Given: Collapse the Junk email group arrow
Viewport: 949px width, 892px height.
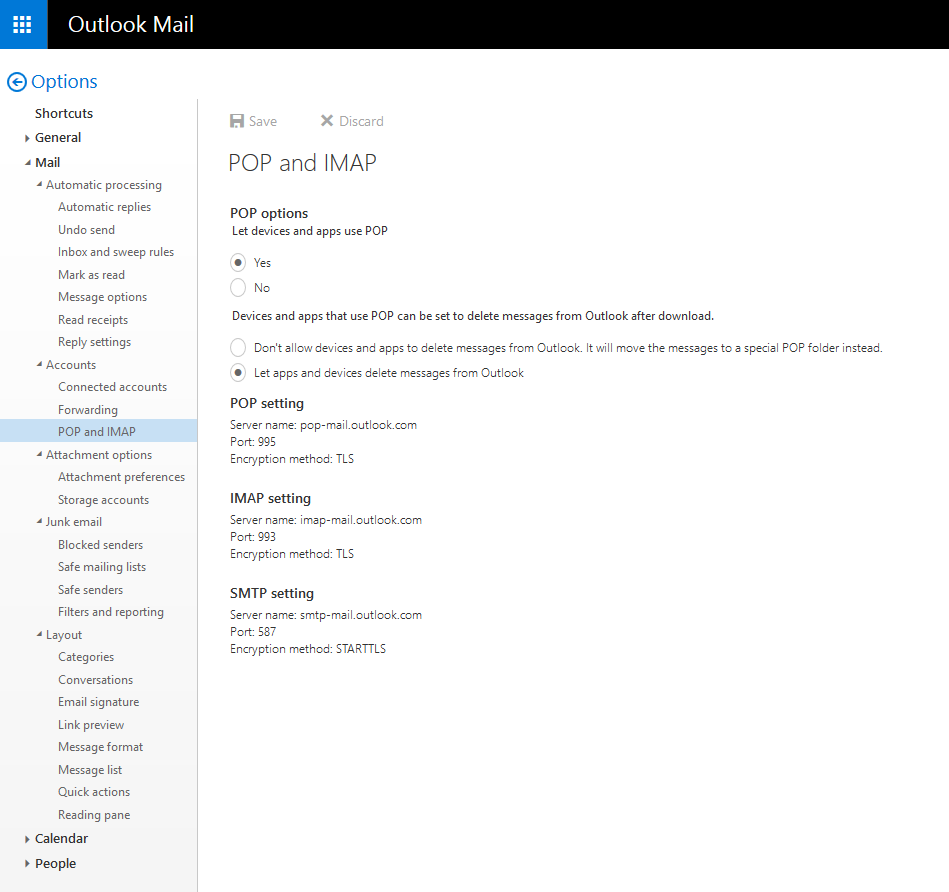Looking at the screenshot, I should (39, 522).
